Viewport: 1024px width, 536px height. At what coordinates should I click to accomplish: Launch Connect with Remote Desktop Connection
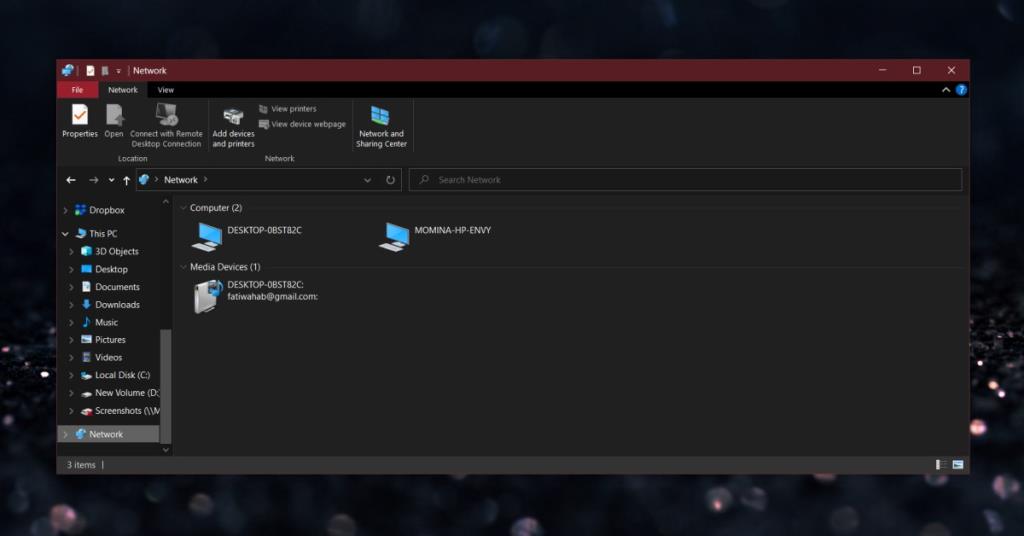(167, 125)
